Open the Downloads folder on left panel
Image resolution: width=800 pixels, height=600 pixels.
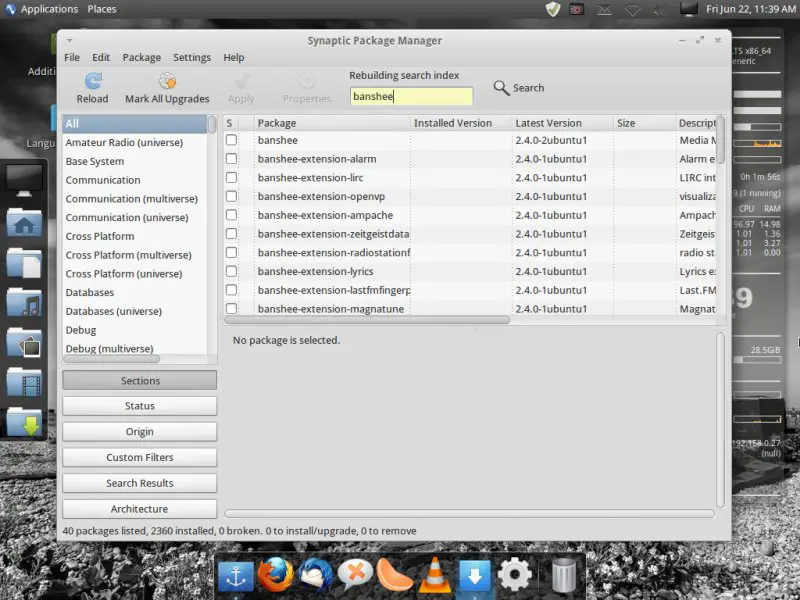(24, 421)
